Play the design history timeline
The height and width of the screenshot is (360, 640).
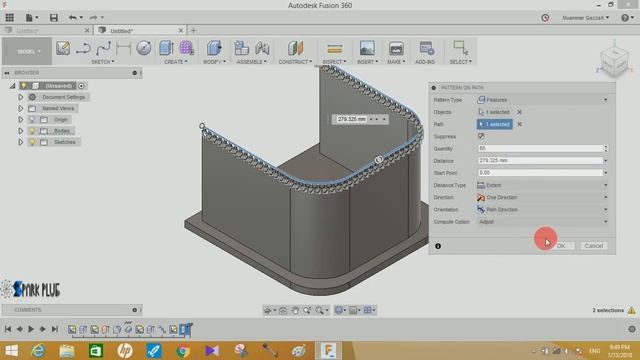31,329
